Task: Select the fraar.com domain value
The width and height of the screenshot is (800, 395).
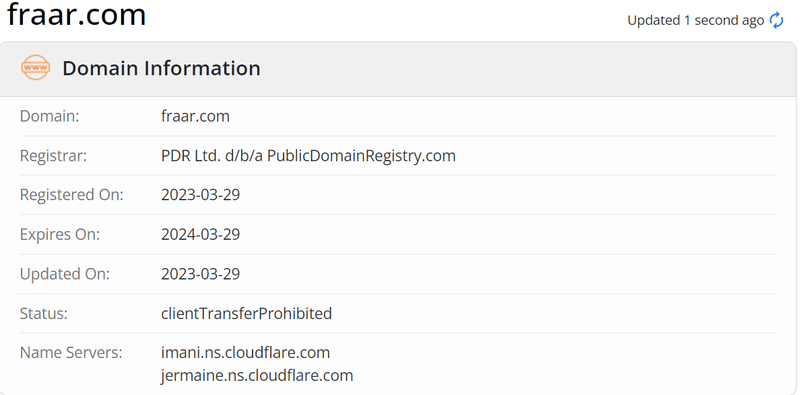Action: tap(195, 116)
